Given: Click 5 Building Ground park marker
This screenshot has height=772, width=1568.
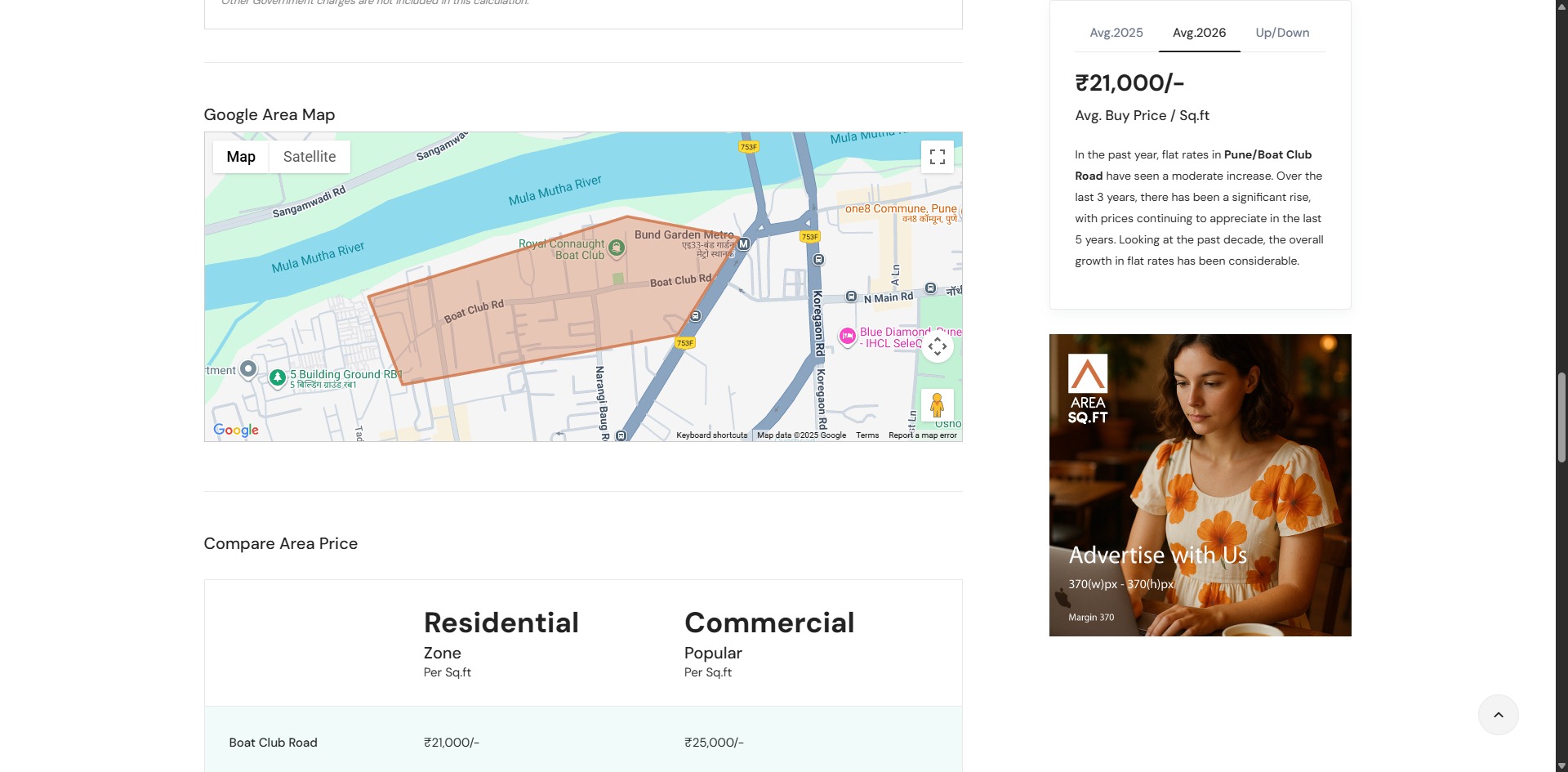Looking at the screenshot, I should pyautogui.click(x=278, y=377).
